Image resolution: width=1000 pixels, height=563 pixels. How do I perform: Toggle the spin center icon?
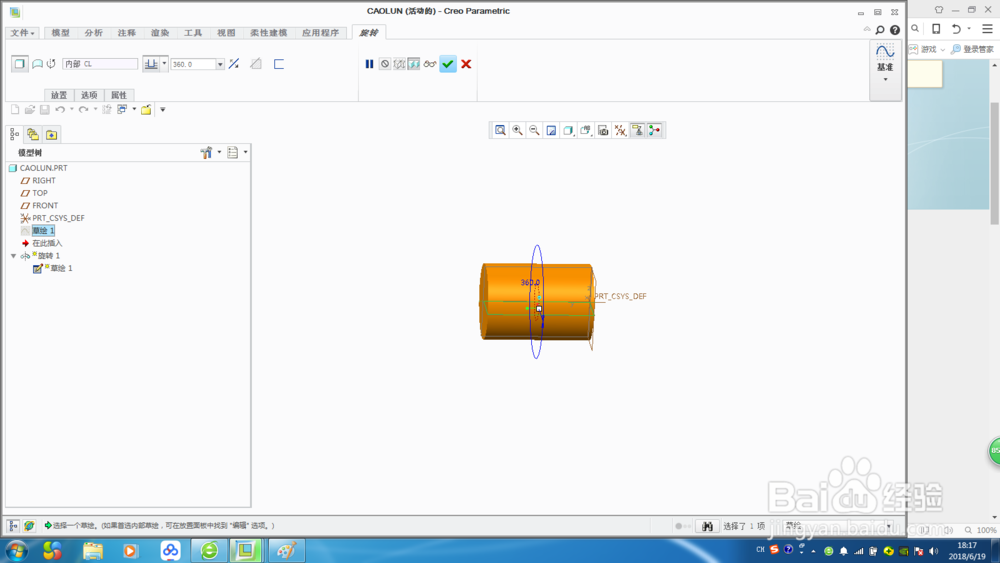coord(654,130)
